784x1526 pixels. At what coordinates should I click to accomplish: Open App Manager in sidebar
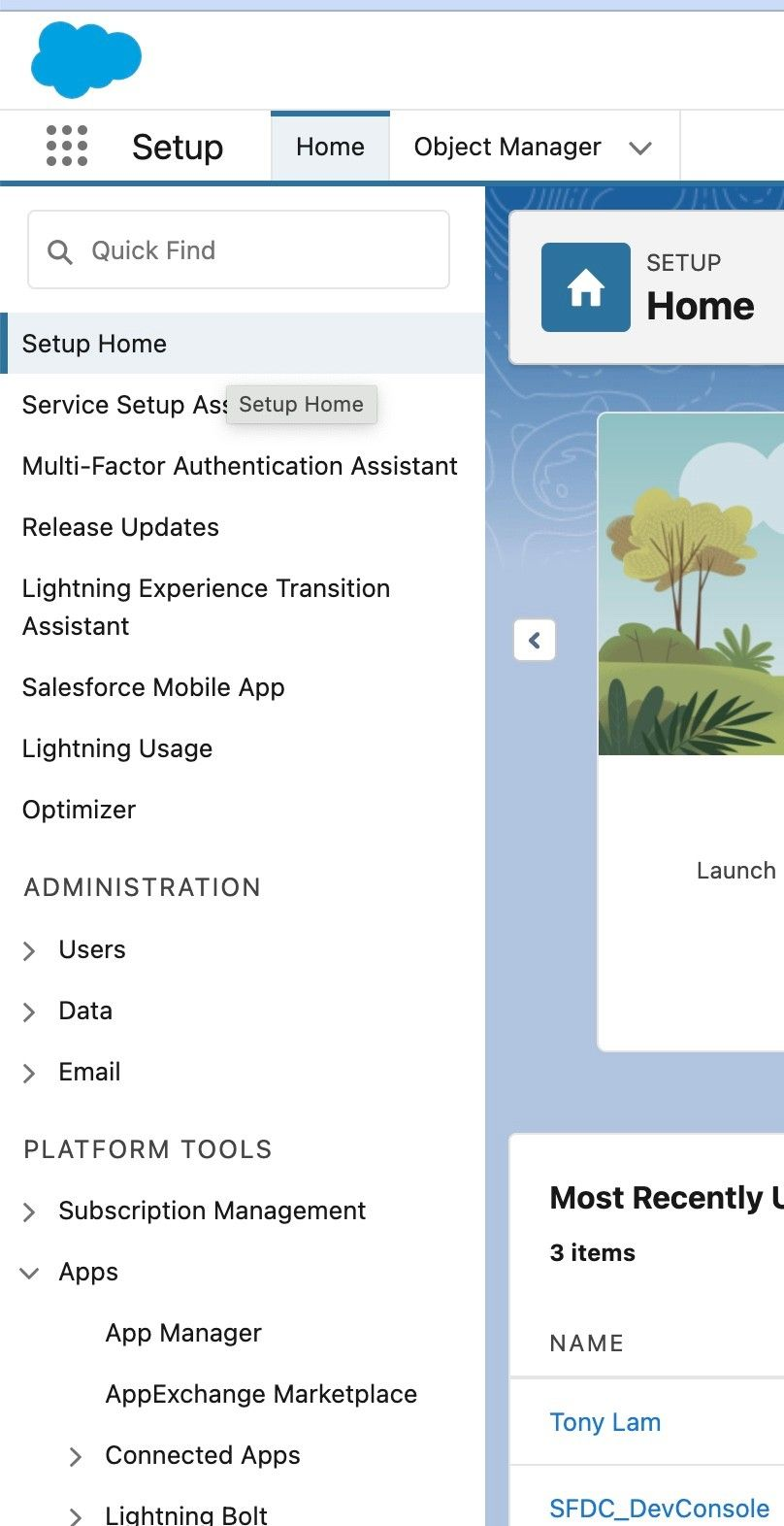point(183,1333)
